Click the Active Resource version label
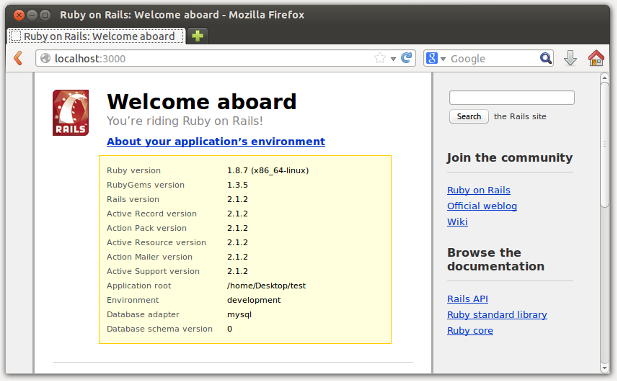 (x=156, y=242)
